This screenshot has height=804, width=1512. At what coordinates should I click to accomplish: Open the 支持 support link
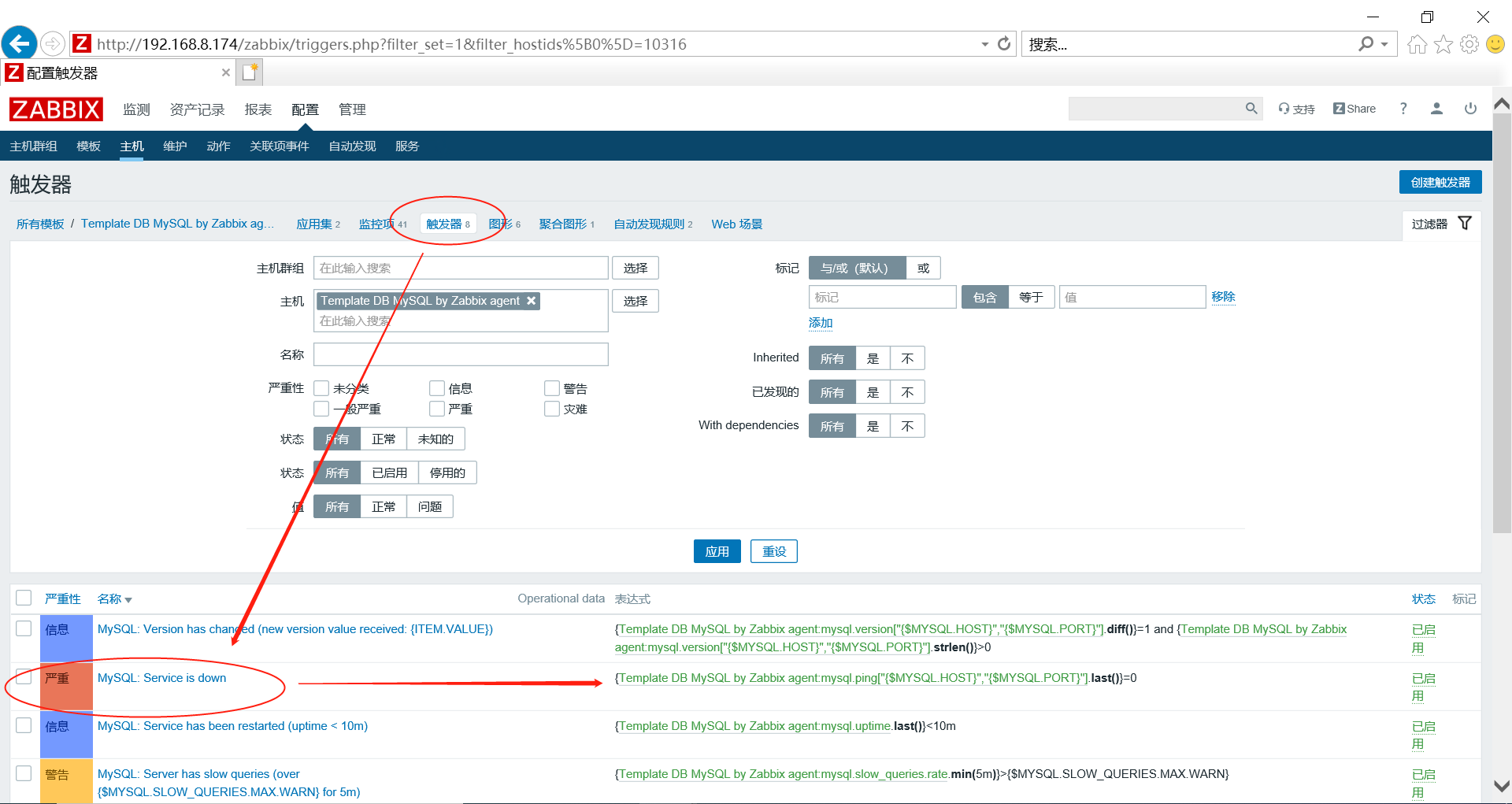coord(1296,109)
